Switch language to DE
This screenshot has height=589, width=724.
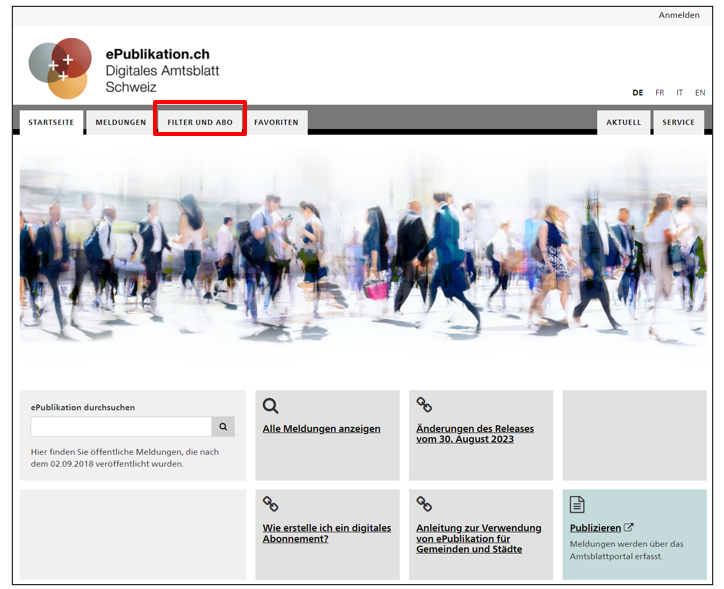(x=638, y=93)
